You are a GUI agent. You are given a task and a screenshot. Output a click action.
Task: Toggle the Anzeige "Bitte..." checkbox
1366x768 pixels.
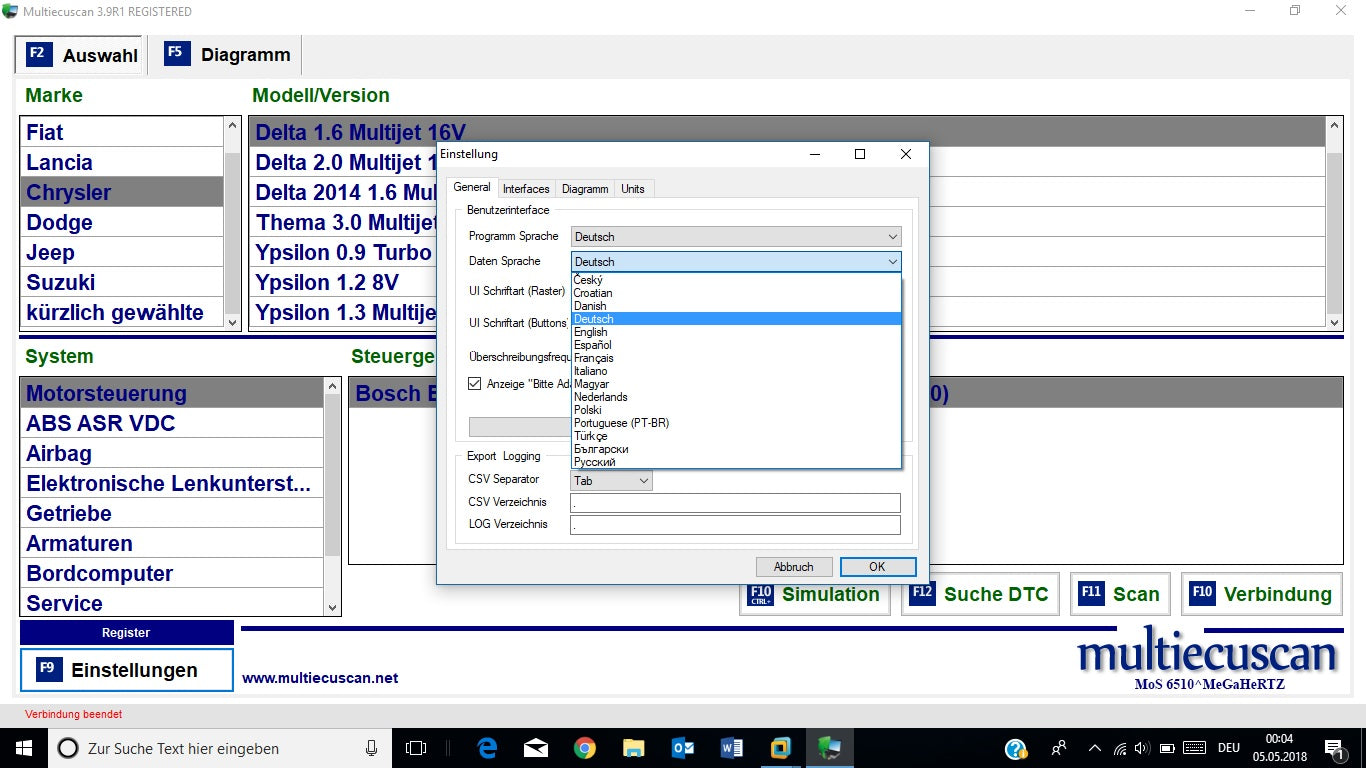point(475,384)
